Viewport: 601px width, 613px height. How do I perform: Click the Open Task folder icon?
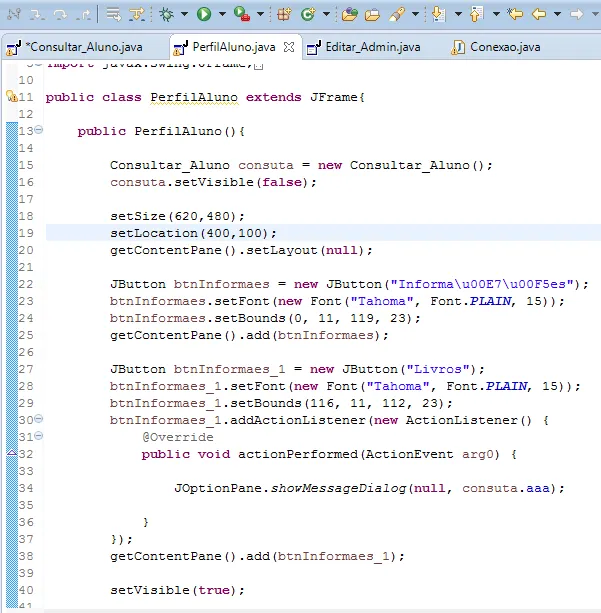coord(372,14)
